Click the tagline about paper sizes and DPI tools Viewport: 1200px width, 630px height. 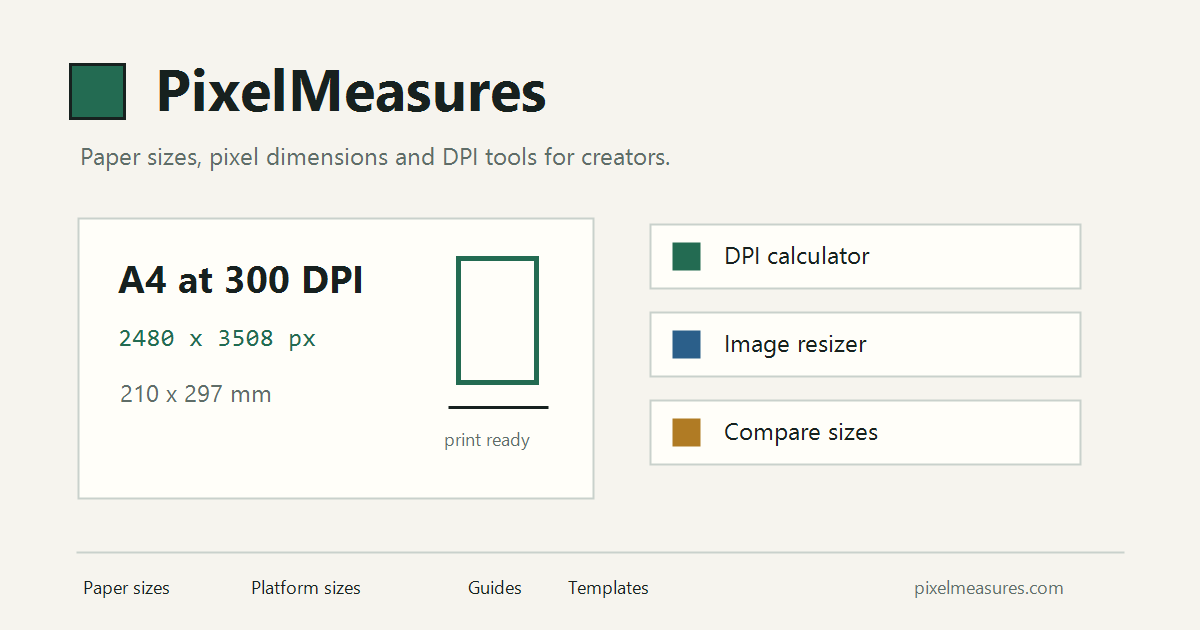[x=375, y=158]
